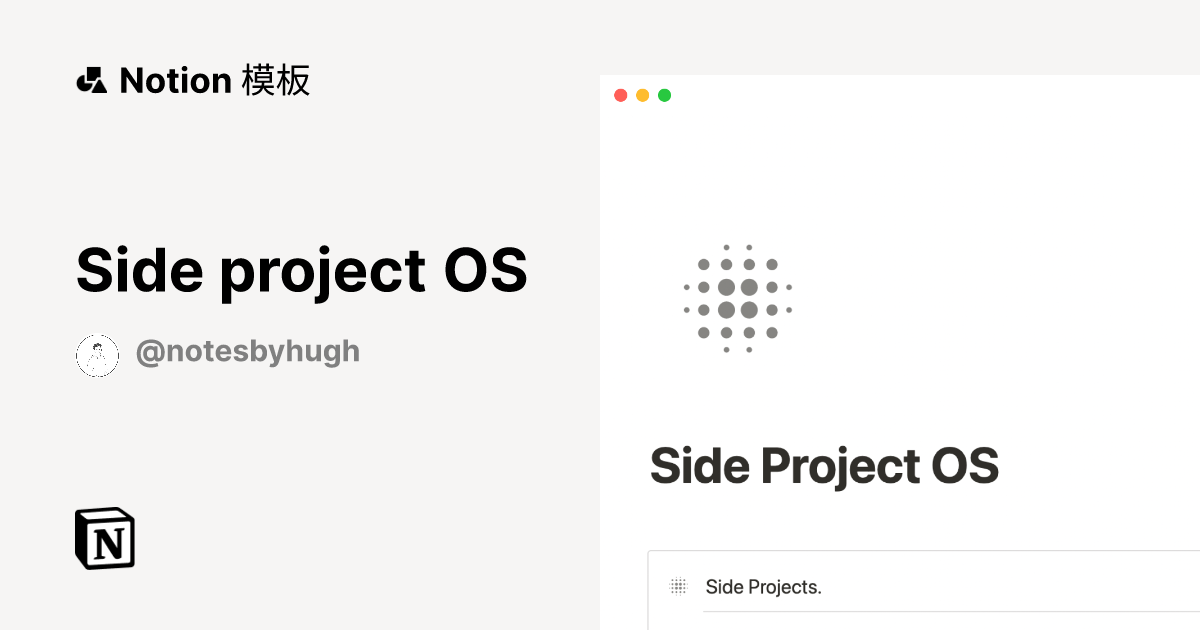Click the Notion "N" logomark at bottom left

pyautogui.click(x=104, y=539)
